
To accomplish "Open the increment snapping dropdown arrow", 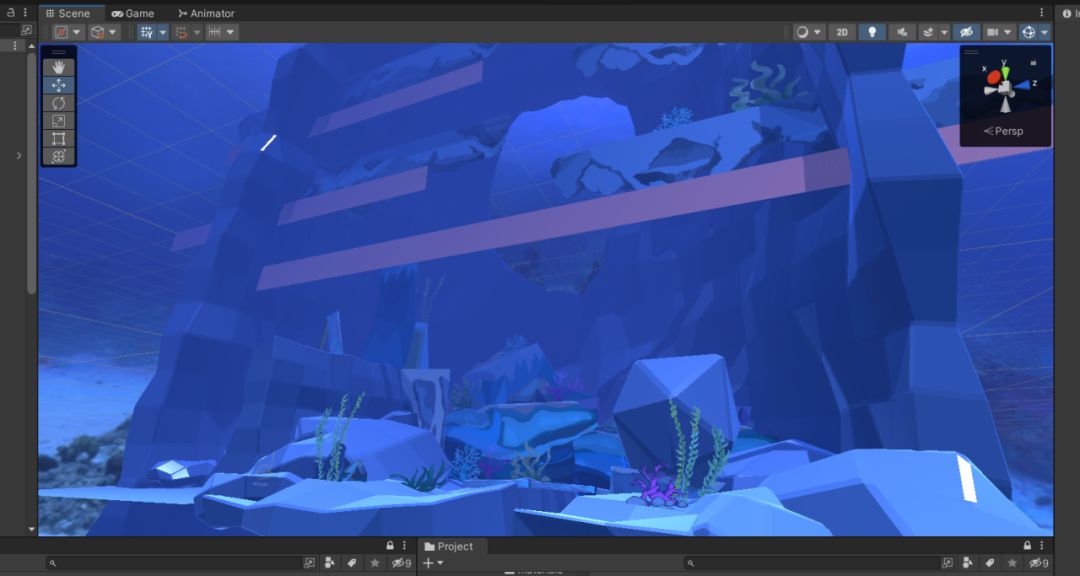I will click(231, 32).
